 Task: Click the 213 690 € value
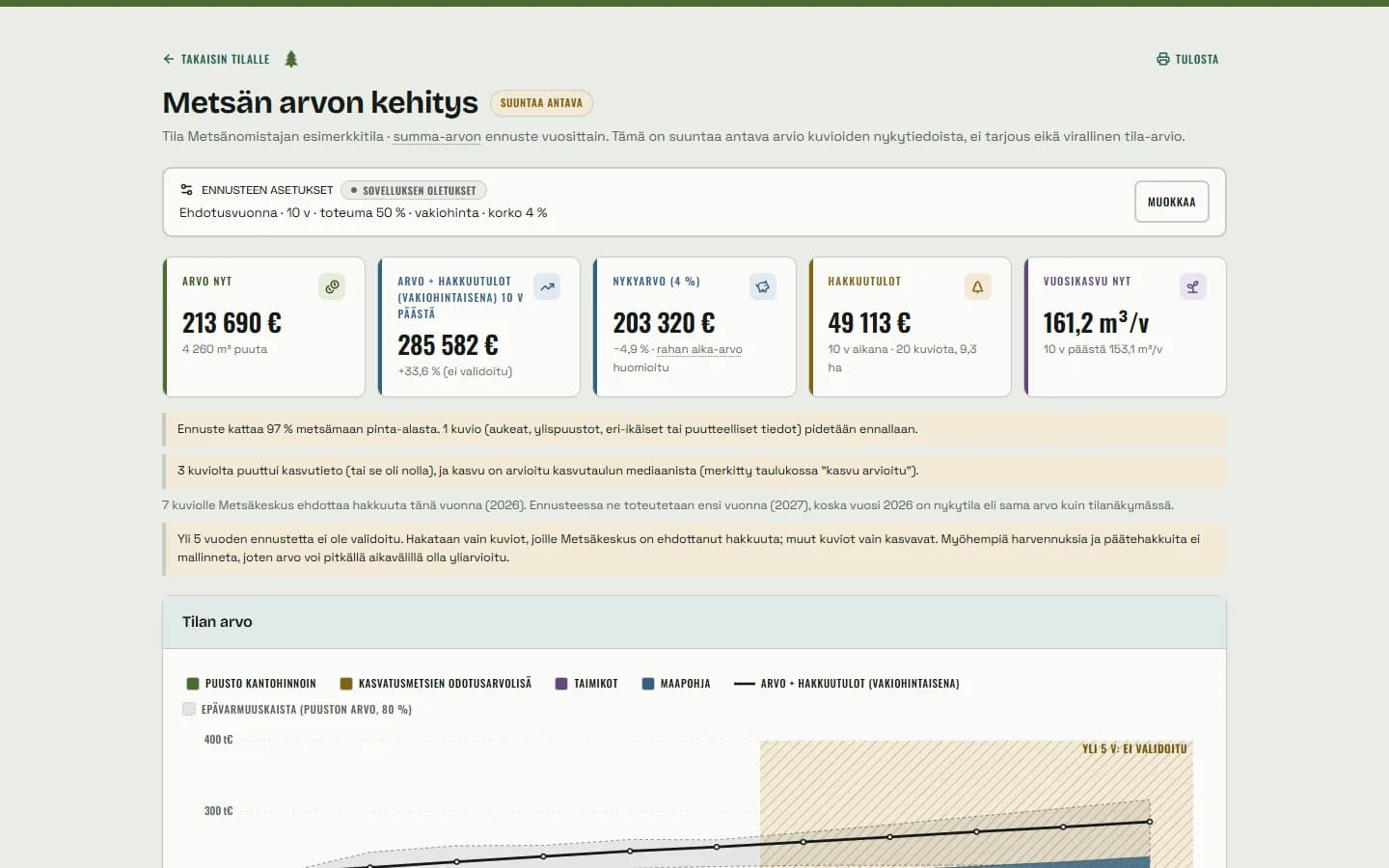click(x=231, y=322)
